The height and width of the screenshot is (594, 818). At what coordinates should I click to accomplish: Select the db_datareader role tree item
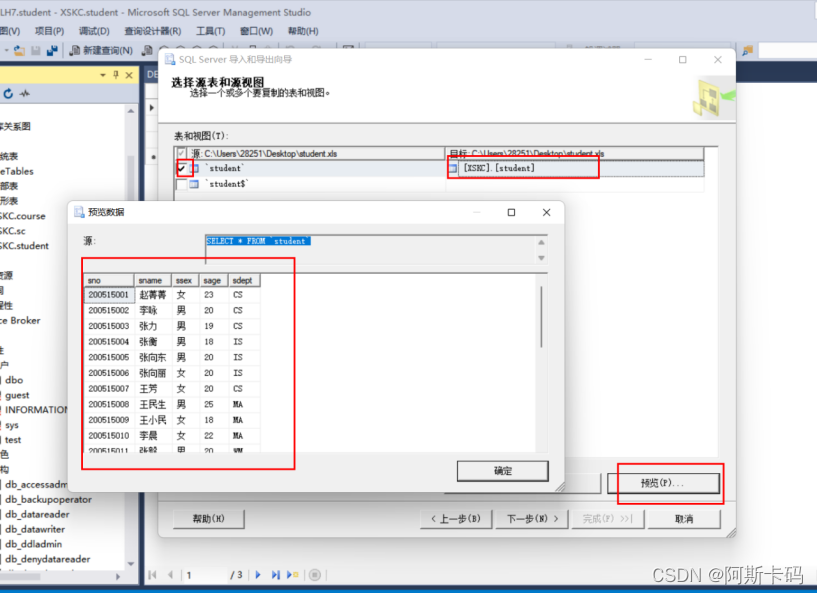37,514
